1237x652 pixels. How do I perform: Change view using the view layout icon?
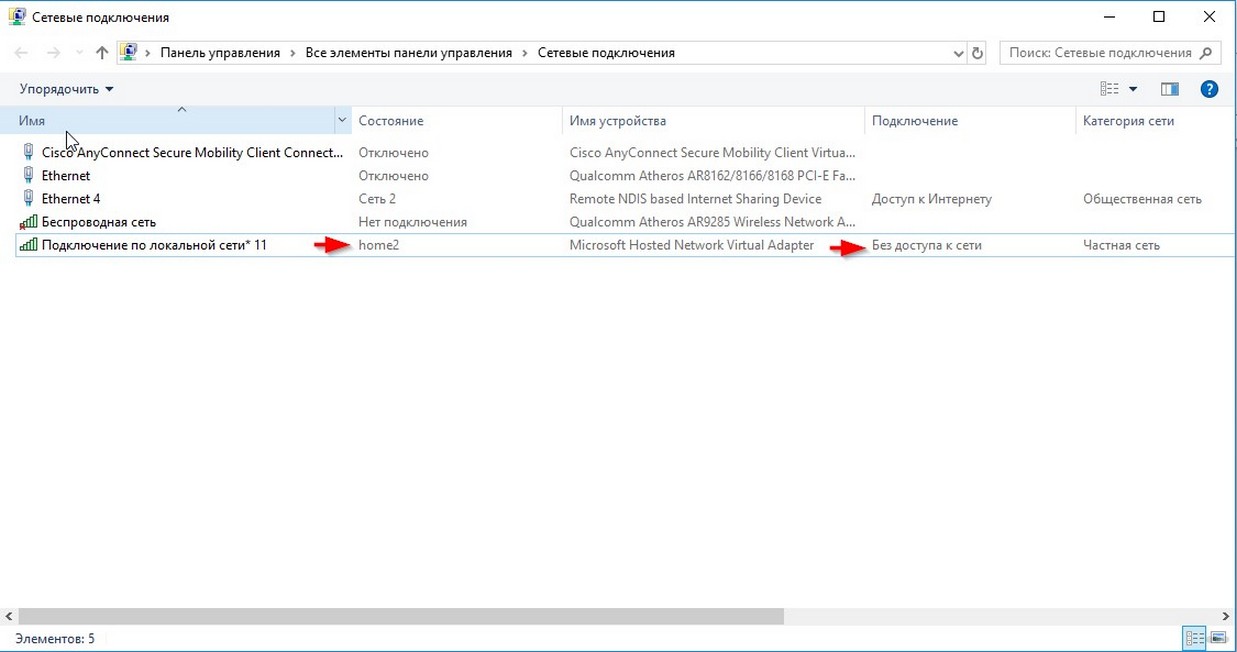[1109, 89]
